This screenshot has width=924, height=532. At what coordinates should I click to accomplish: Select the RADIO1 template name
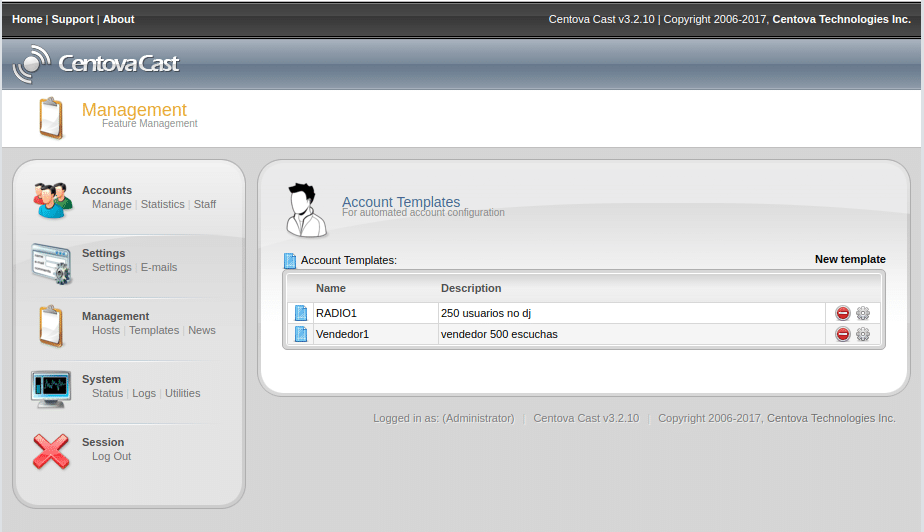336,313
